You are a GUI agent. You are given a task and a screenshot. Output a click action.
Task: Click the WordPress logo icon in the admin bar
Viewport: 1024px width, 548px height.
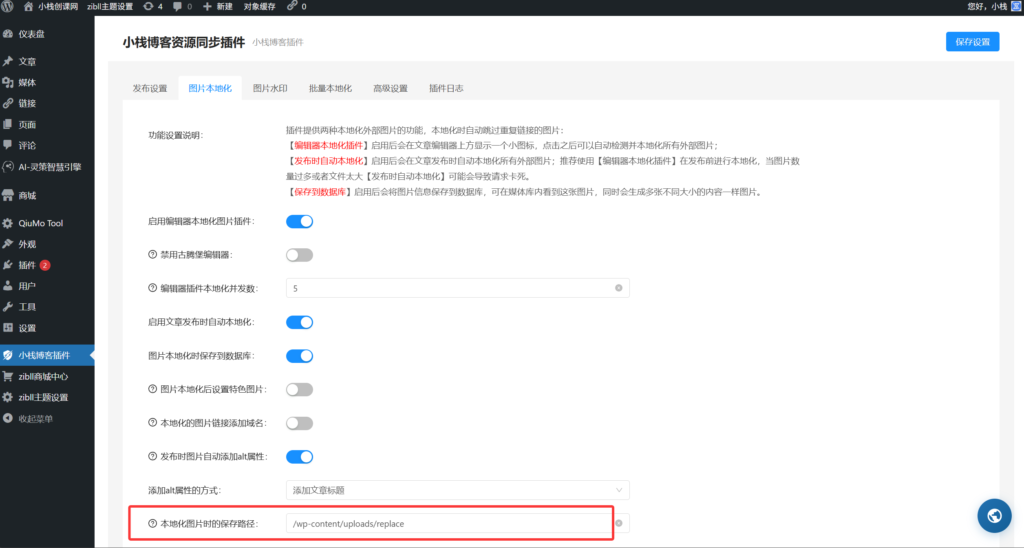[7, 7]
